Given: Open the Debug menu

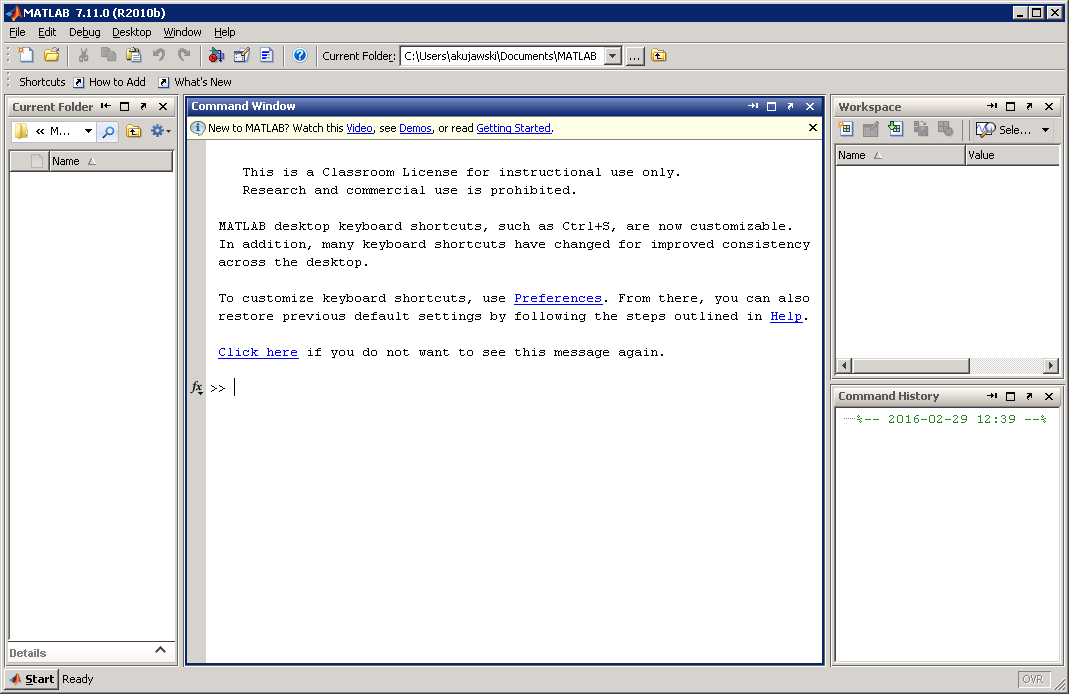Looking at the screenshot, I should 85,32.
